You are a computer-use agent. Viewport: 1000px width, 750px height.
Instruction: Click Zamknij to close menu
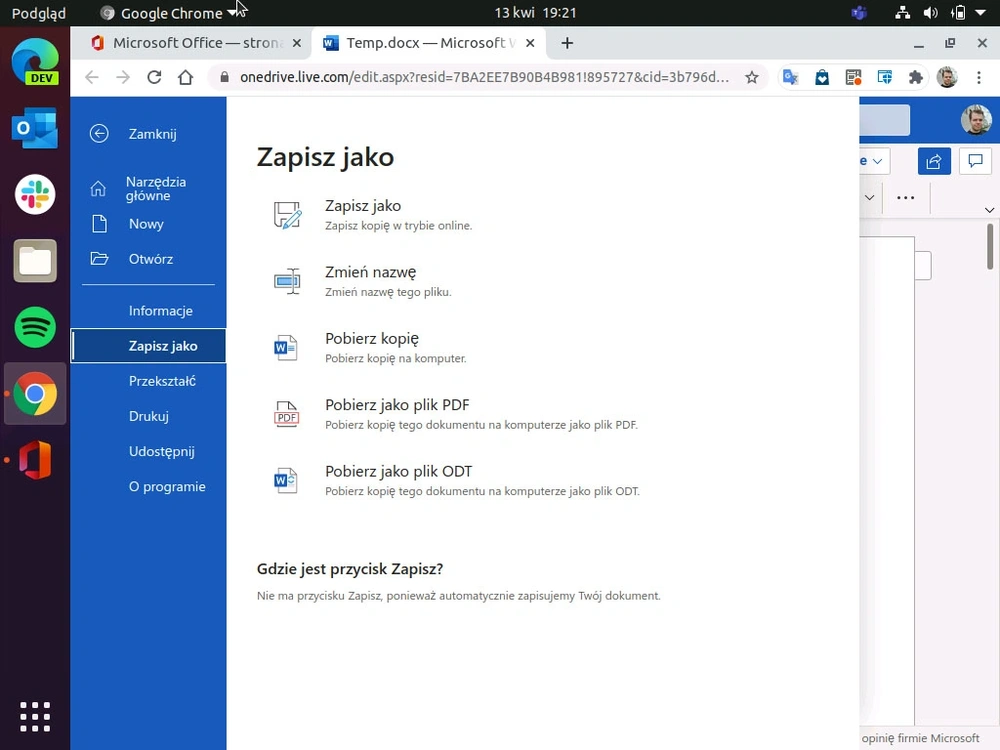coord(149,133)
